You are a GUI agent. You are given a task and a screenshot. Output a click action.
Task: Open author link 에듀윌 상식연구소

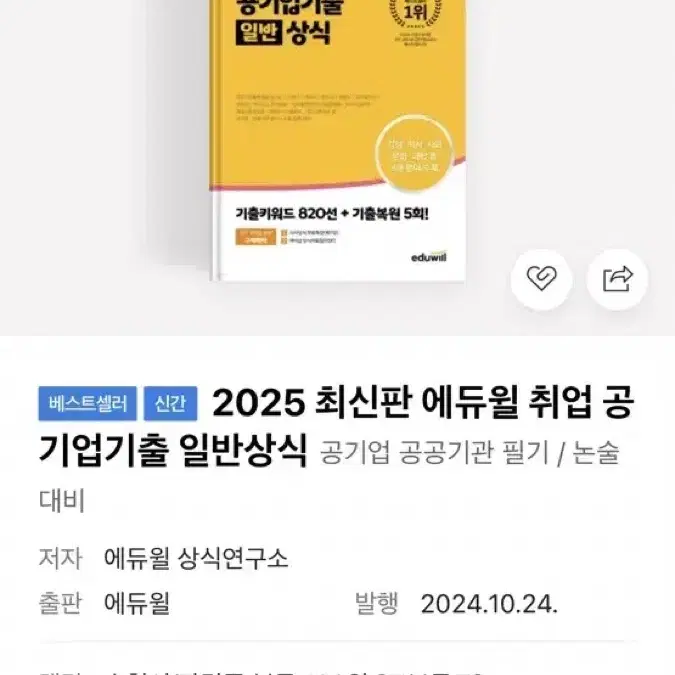tap(196, 558)
